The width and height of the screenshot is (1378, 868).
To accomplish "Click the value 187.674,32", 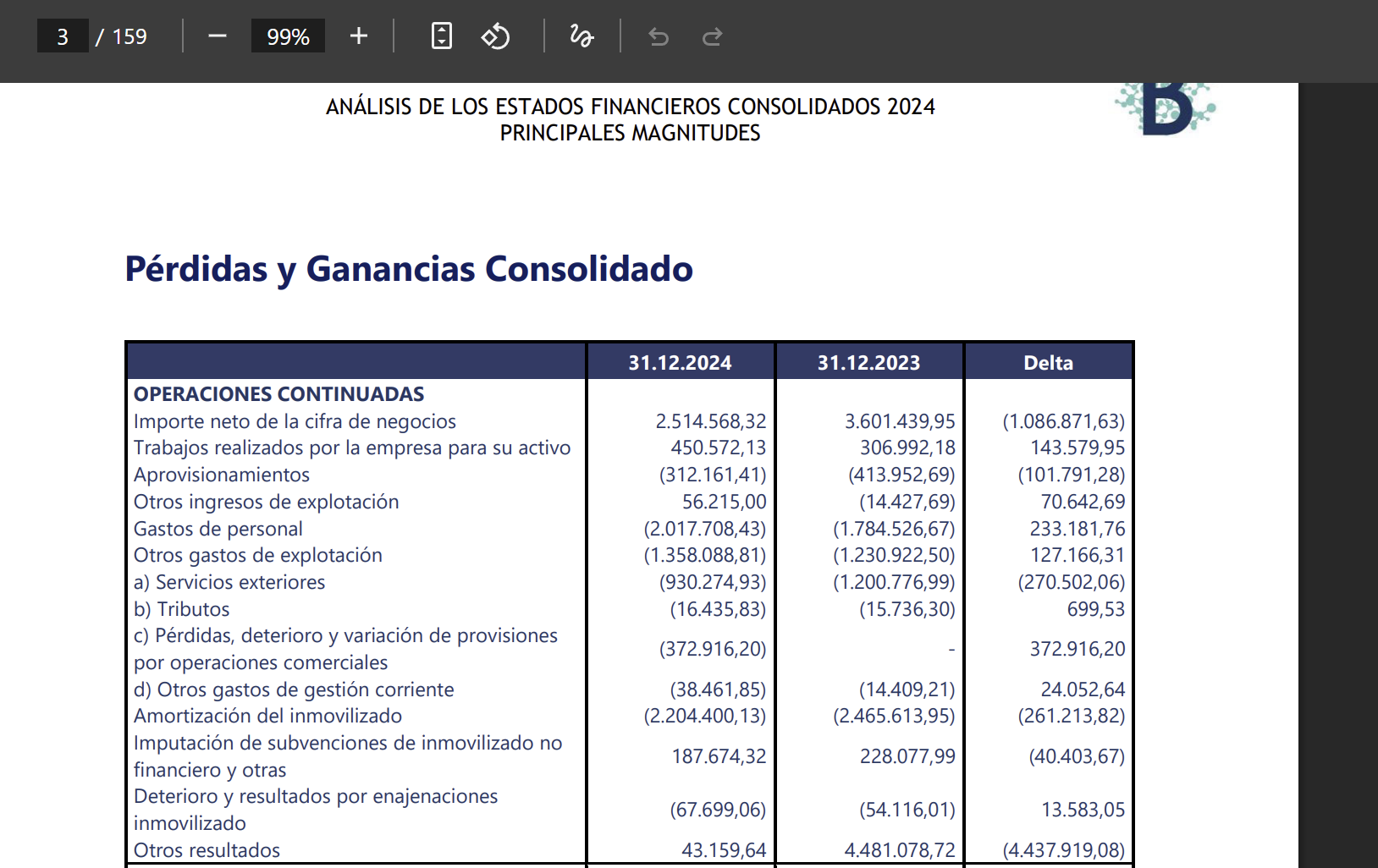I will [719, 756].
